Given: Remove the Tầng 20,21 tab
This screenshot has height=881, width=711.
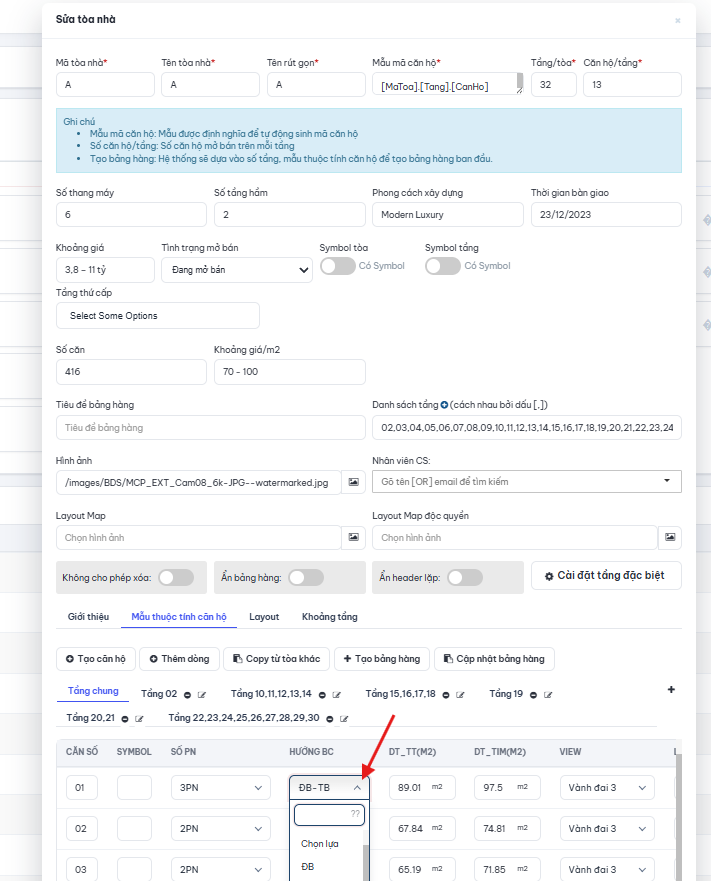Looking at the screenshot, I should (125, 719).
